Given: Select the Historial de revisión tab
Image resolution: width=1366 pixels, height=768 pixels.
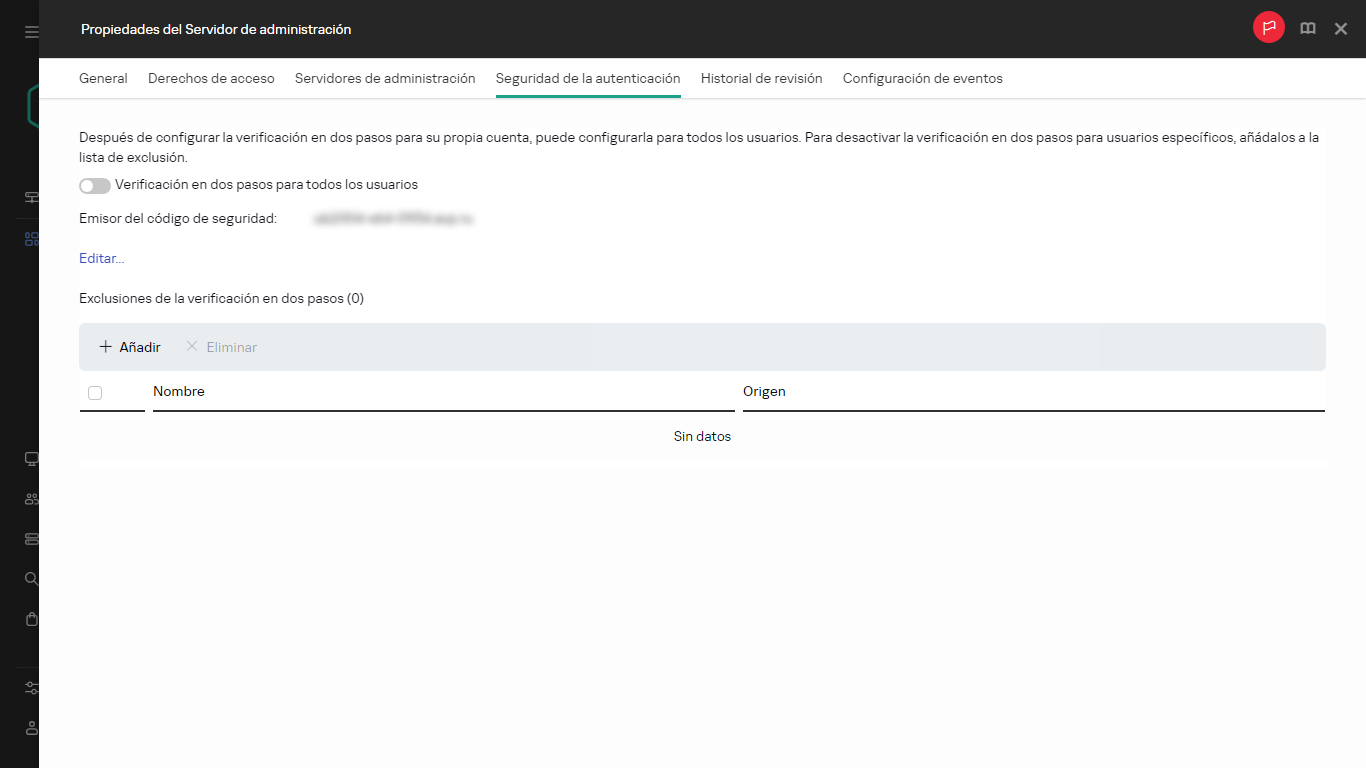Looking at the screenshot, I should coord(761,78).
